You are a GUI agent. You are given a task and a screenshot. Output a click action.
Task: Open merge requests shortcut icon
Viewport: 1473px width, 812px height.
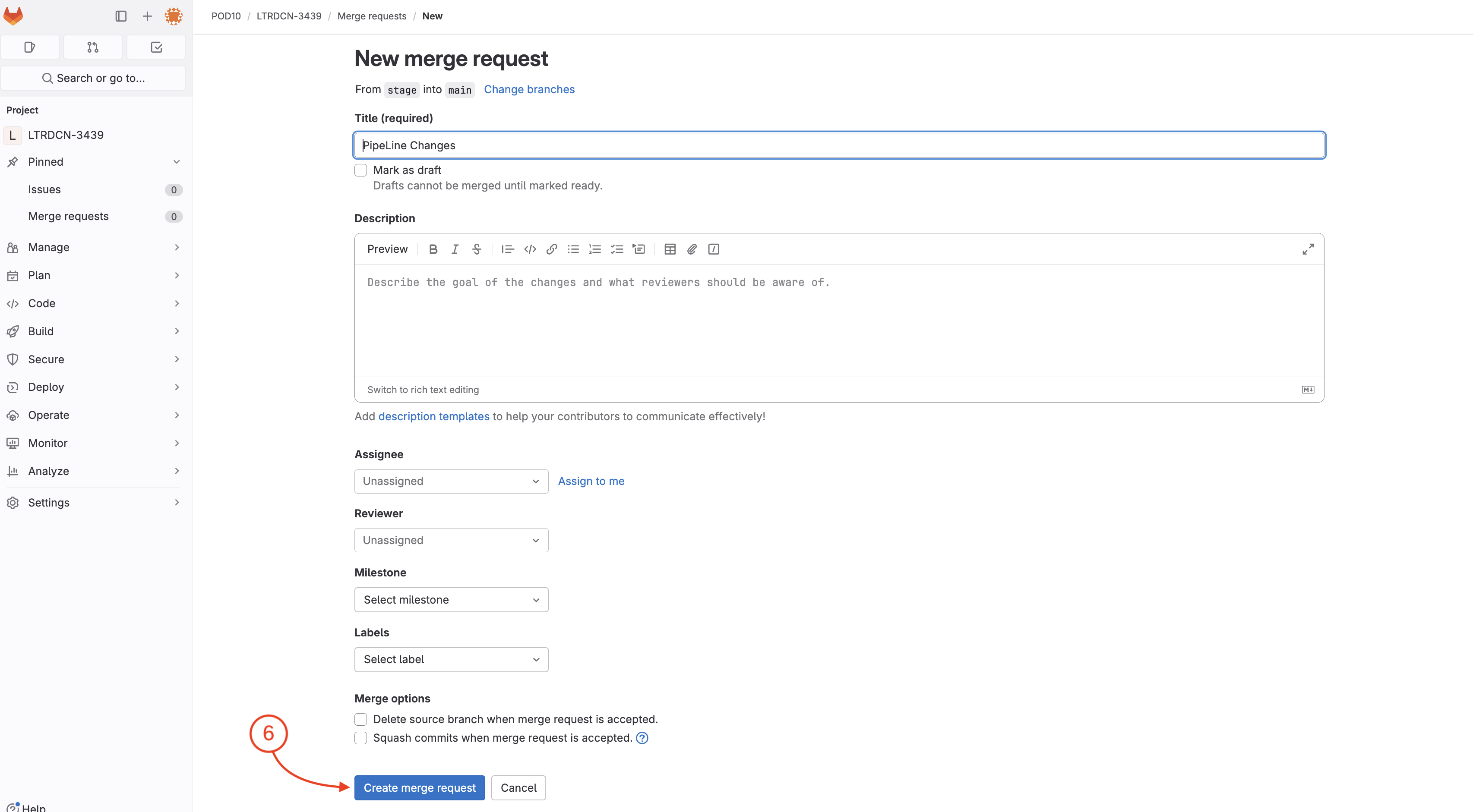[x=93, y=47]
